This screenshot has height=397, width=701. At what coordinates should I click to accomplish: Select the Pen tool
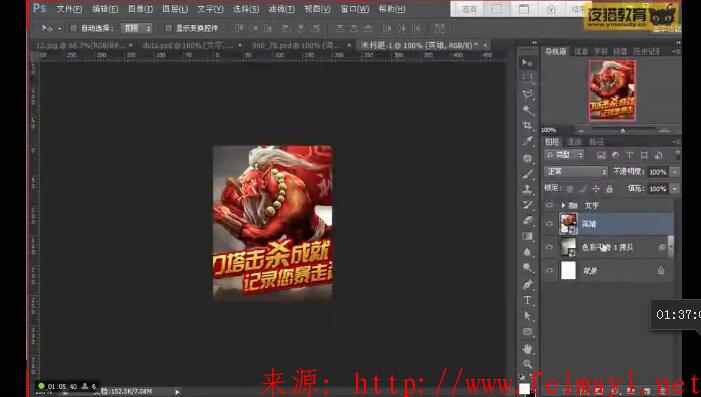click(528, 284)
